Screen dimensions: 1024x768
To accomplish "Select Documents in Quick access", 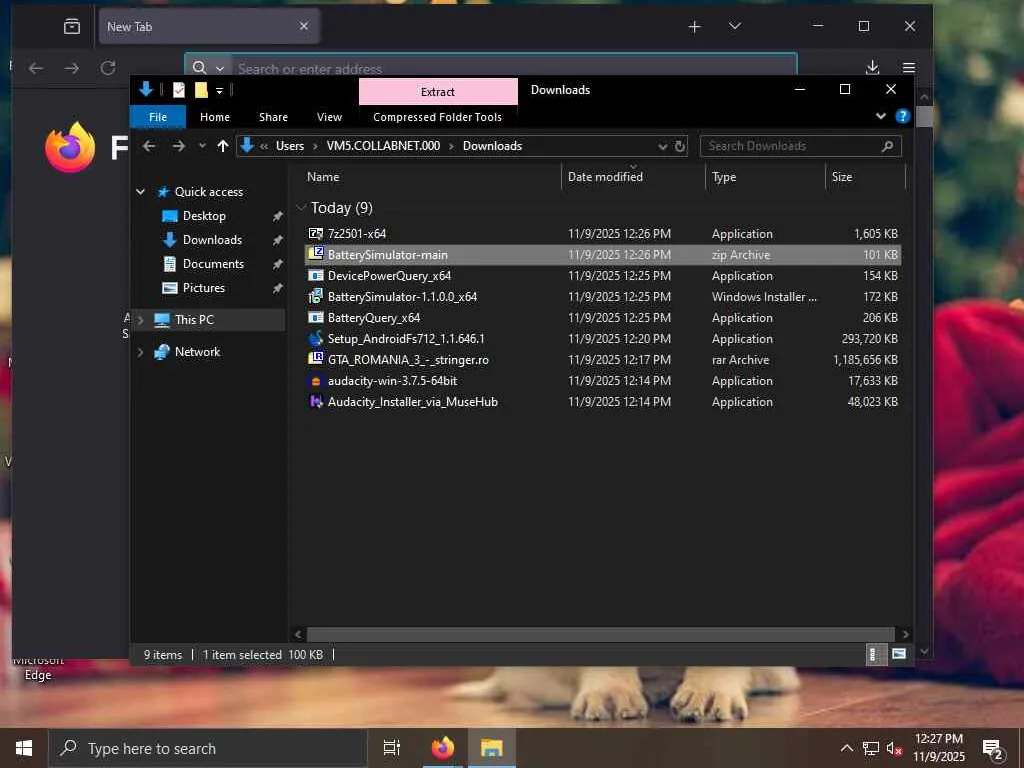I will pos(213,264).
